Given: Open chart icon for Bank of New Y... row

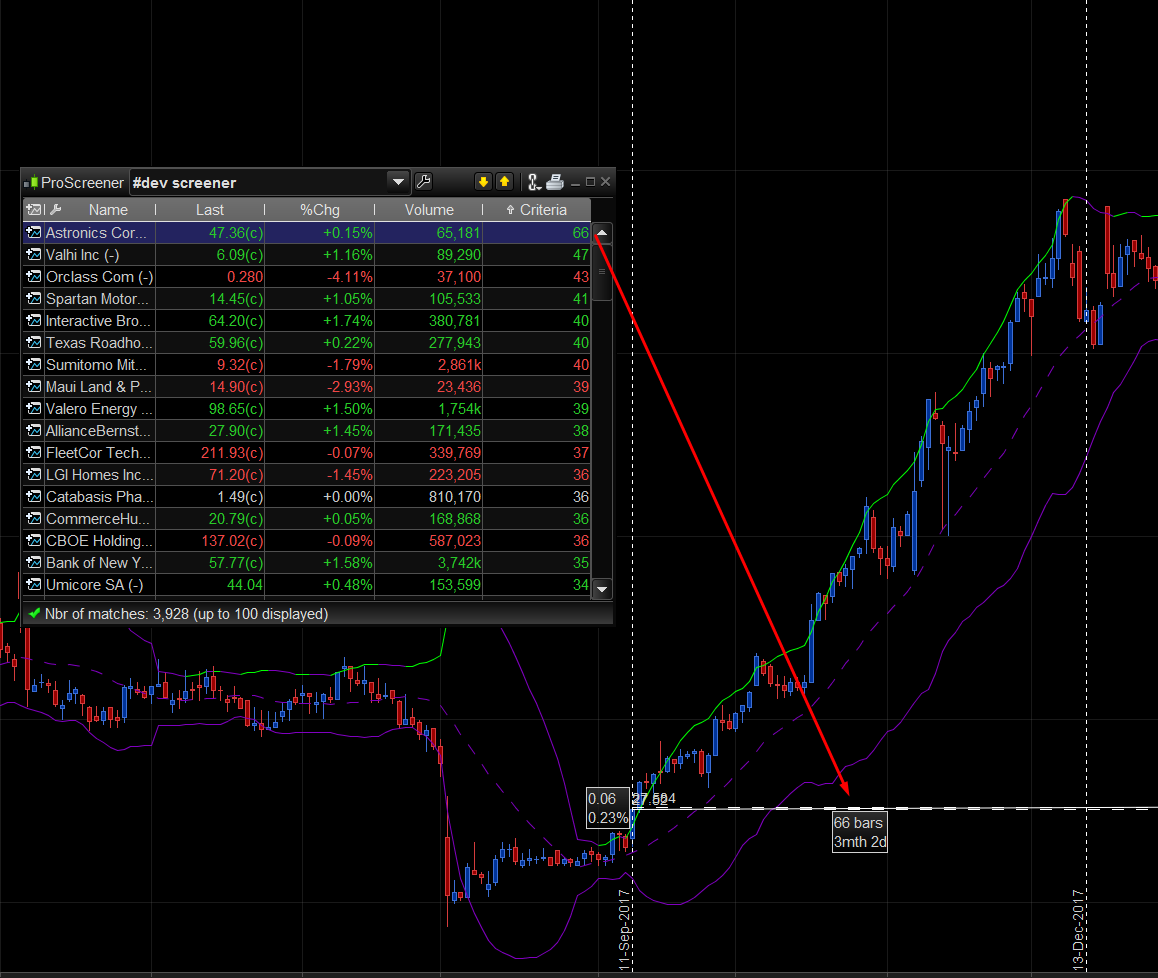Looking at the screenshot, I should coord(34,563).
